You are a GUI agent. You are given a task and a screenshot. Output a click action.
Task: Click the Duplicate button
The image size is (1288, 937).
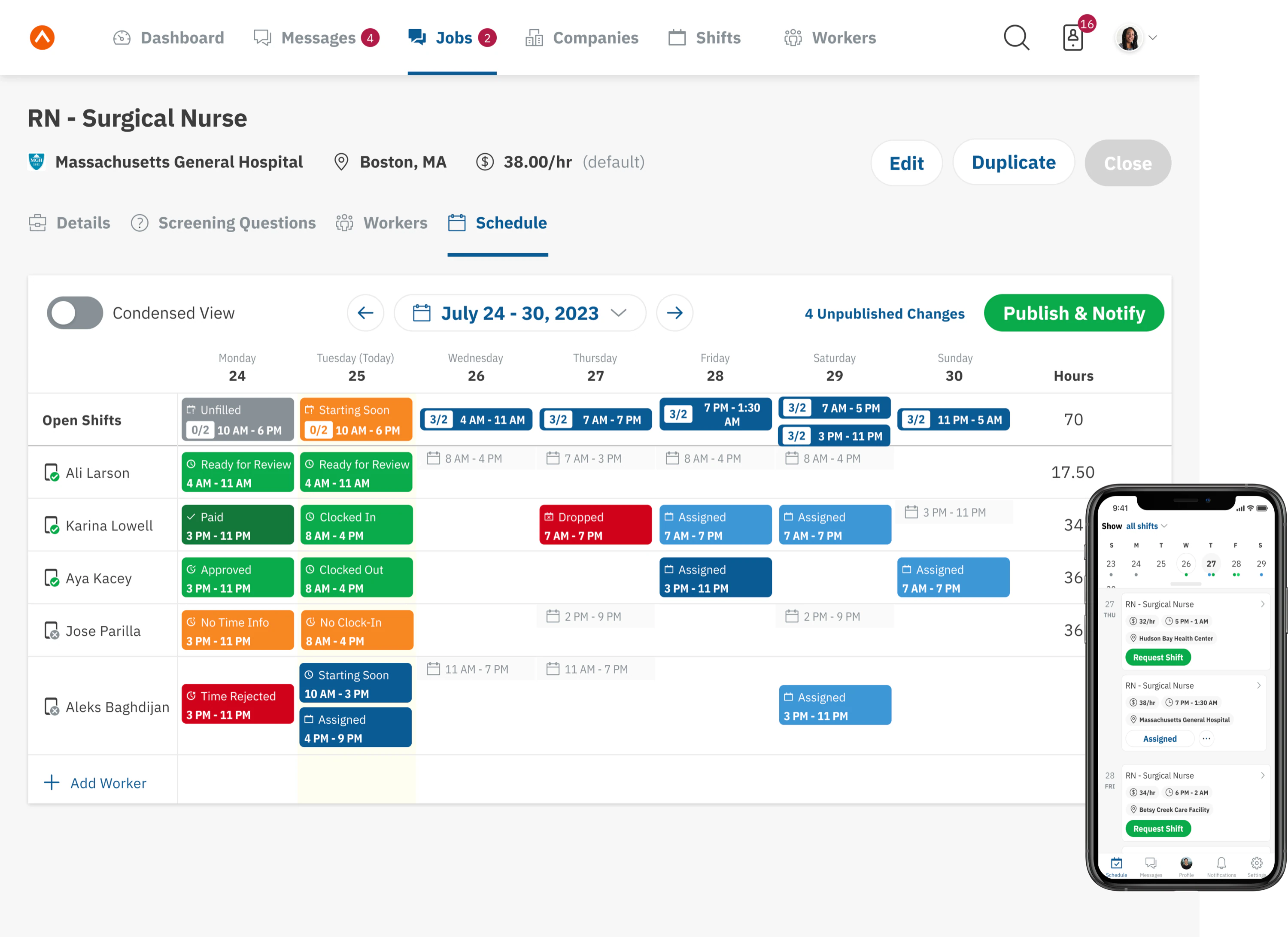tap(1013, 163)
